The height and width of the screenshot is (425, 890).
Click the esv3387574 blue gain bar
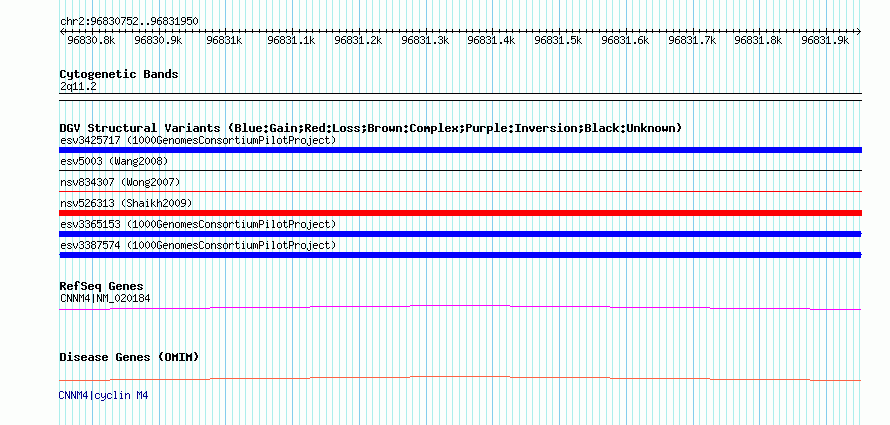pyautogui.click(x=460, y=255)
